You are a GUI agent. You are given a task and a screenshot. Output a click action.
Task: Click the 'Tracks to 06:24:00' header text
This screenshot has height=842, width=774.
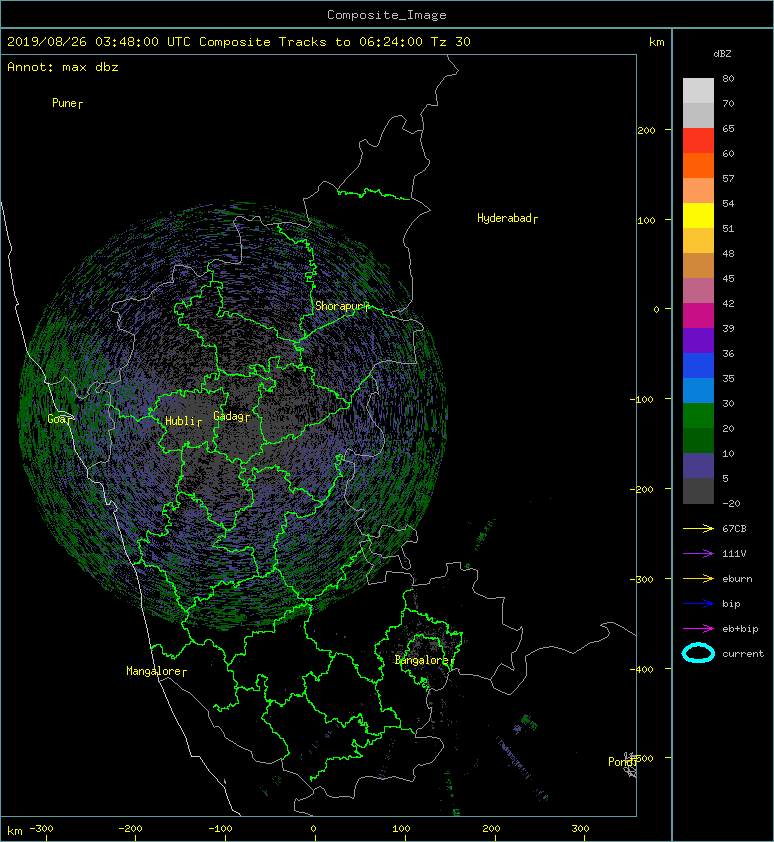(x=351, y=42)
